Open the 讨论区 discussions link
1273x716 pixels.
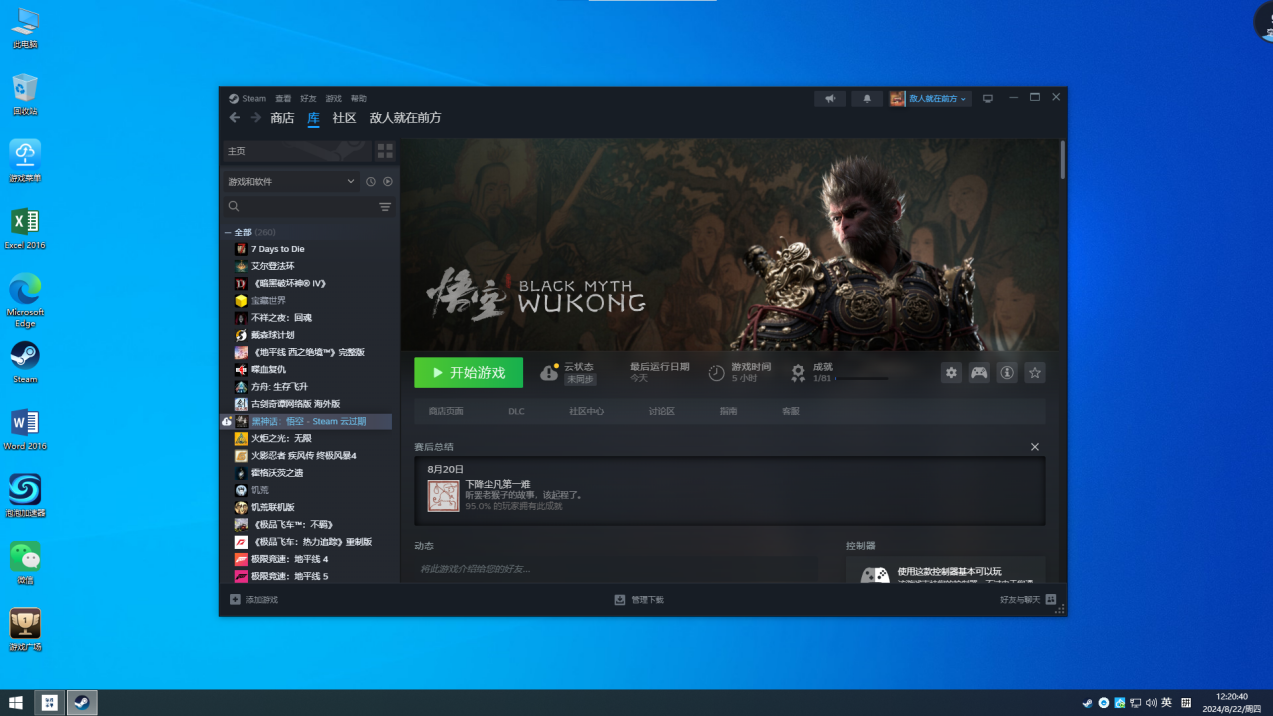[x=661, y=411]
